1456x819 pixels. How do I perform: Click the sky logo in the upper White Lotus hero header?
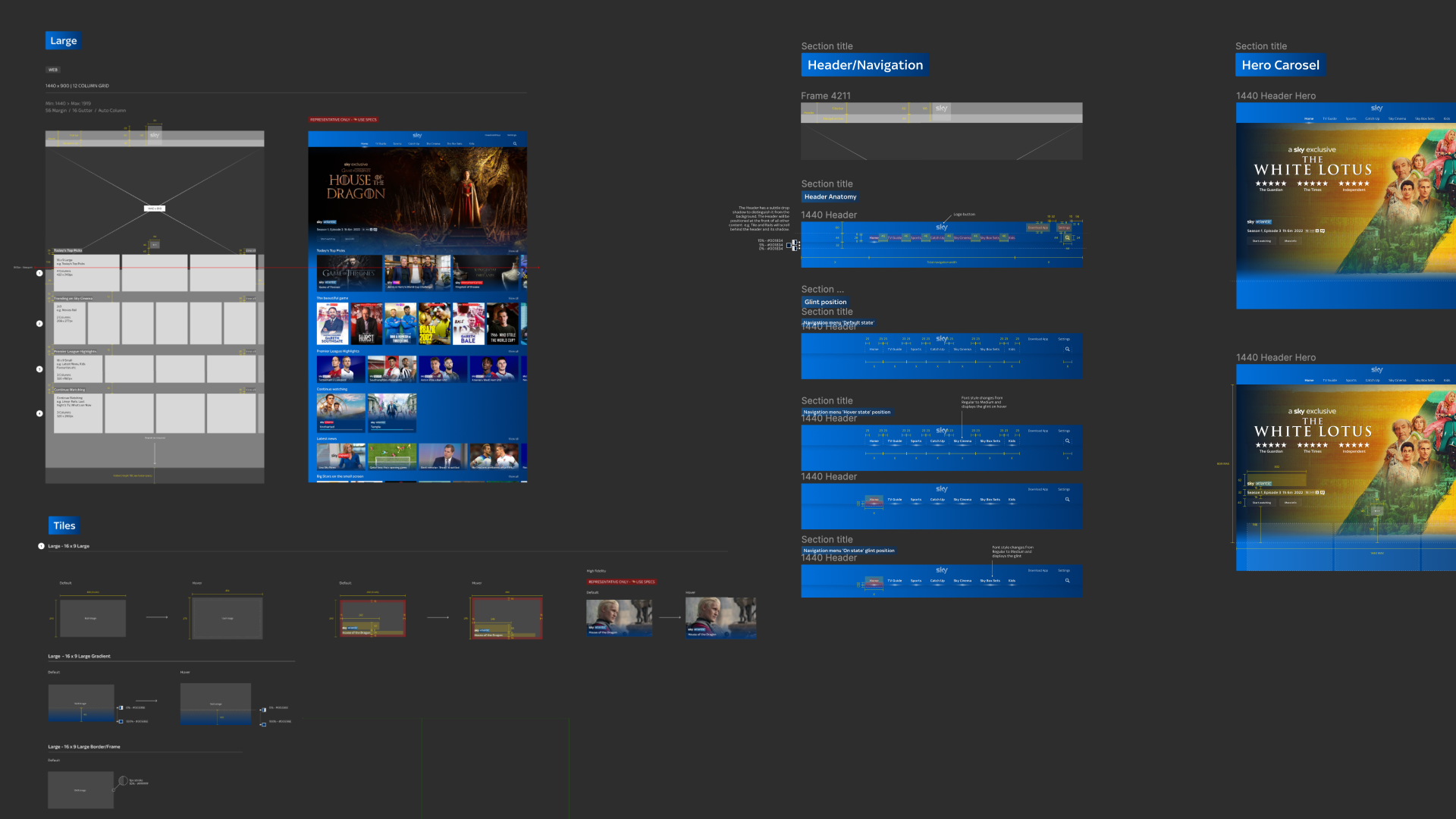[1377, 108]
